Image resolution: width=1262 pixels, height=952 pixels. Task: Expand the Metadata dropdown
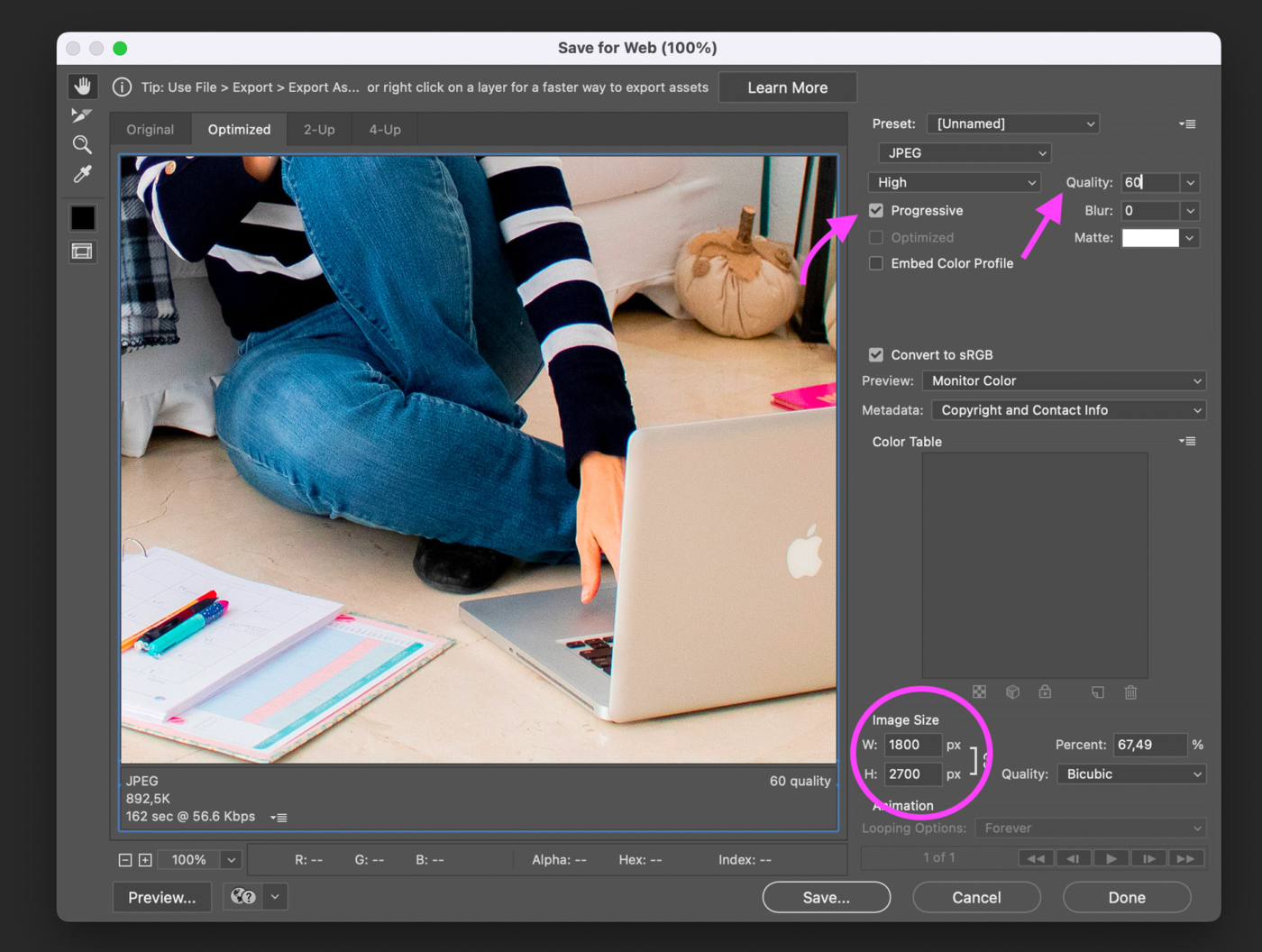tap(1068, 410)
